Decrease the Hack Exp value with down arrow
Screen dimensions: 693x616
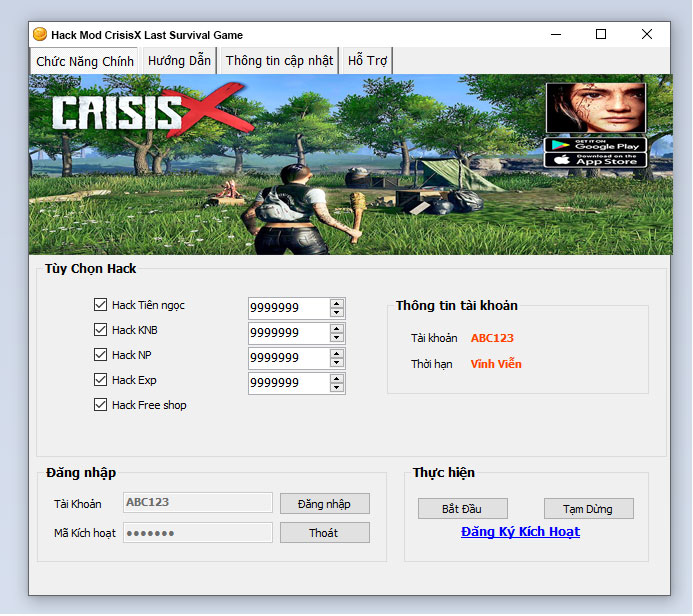(x=337, y=388)
